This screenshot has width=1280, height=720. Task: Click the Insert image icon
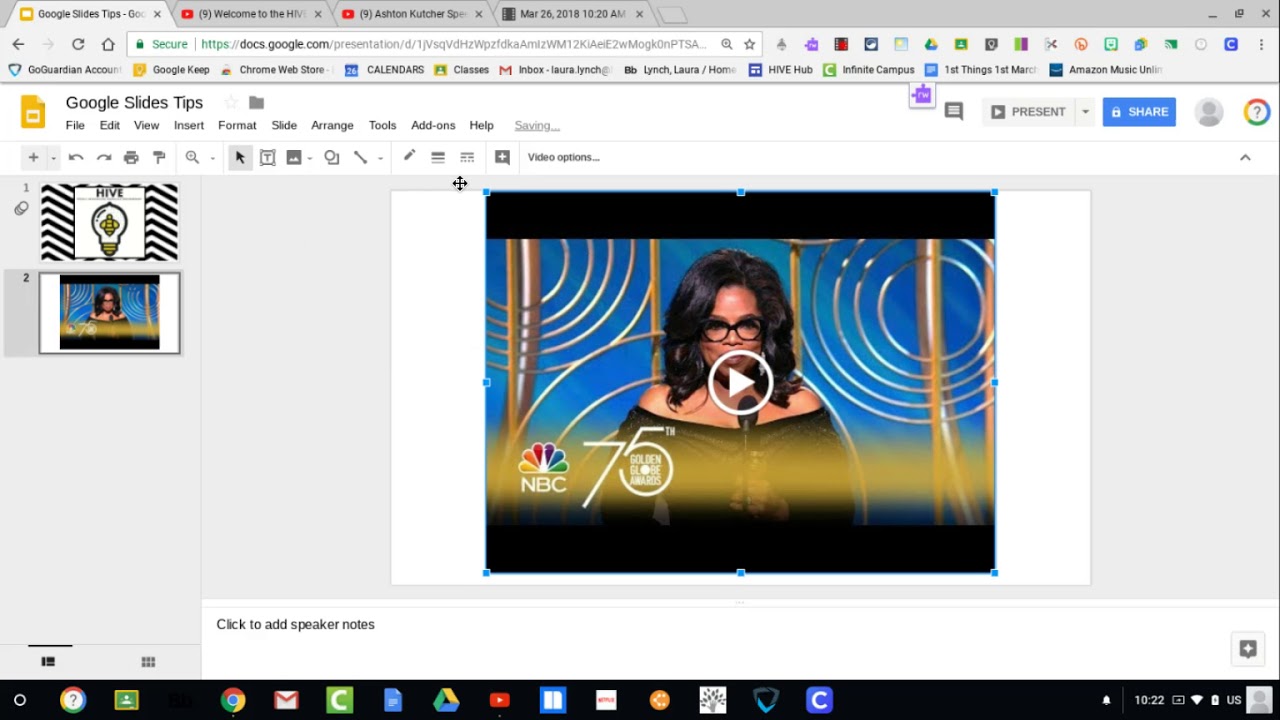(294, 157)
